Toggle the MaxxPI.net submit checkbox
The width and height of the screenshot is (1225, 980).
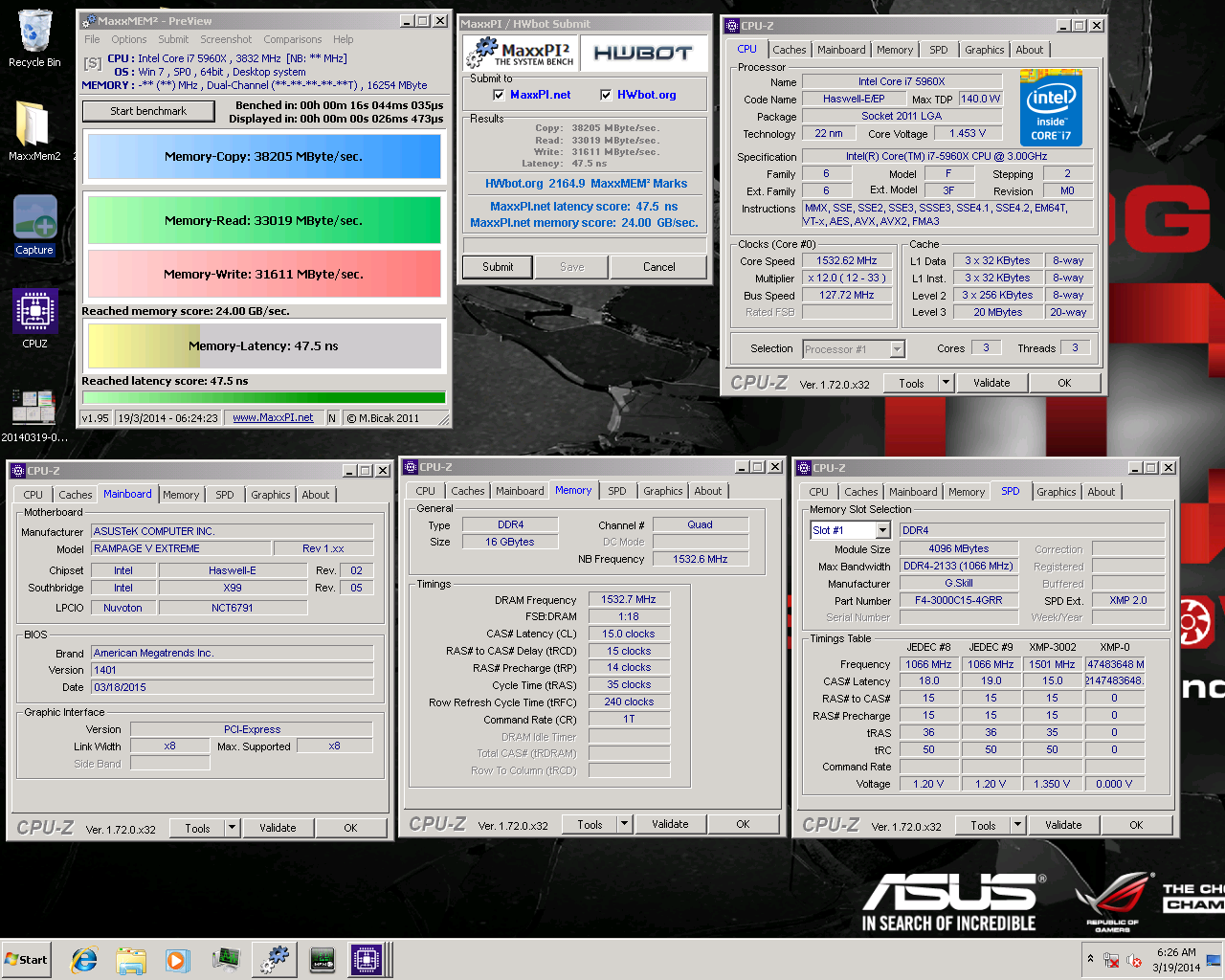pyautogui.click(x=499, y=95)
